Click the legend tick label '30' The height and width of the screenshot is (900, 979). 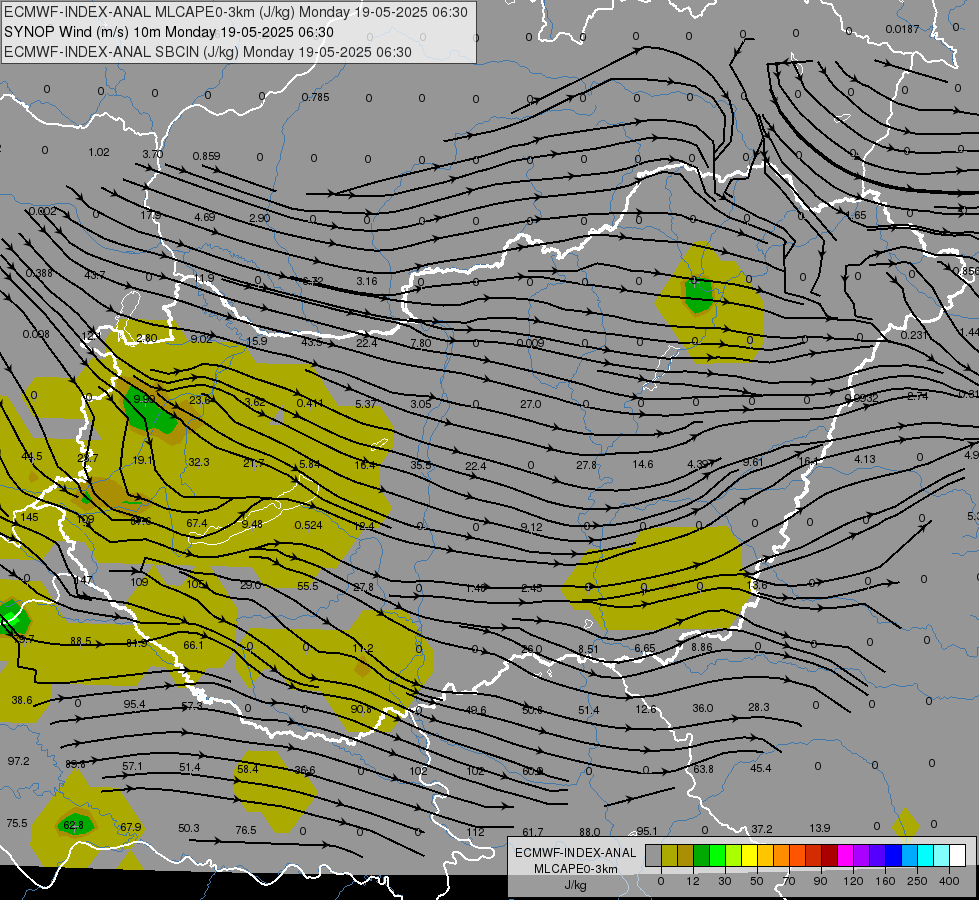(x=724, y=881)
